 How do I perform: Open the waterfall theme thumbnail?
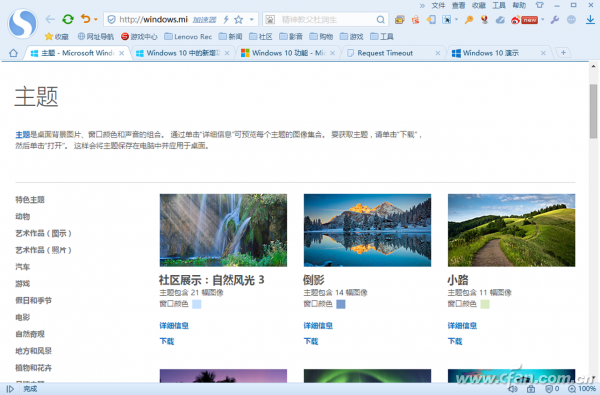[223, 230]
